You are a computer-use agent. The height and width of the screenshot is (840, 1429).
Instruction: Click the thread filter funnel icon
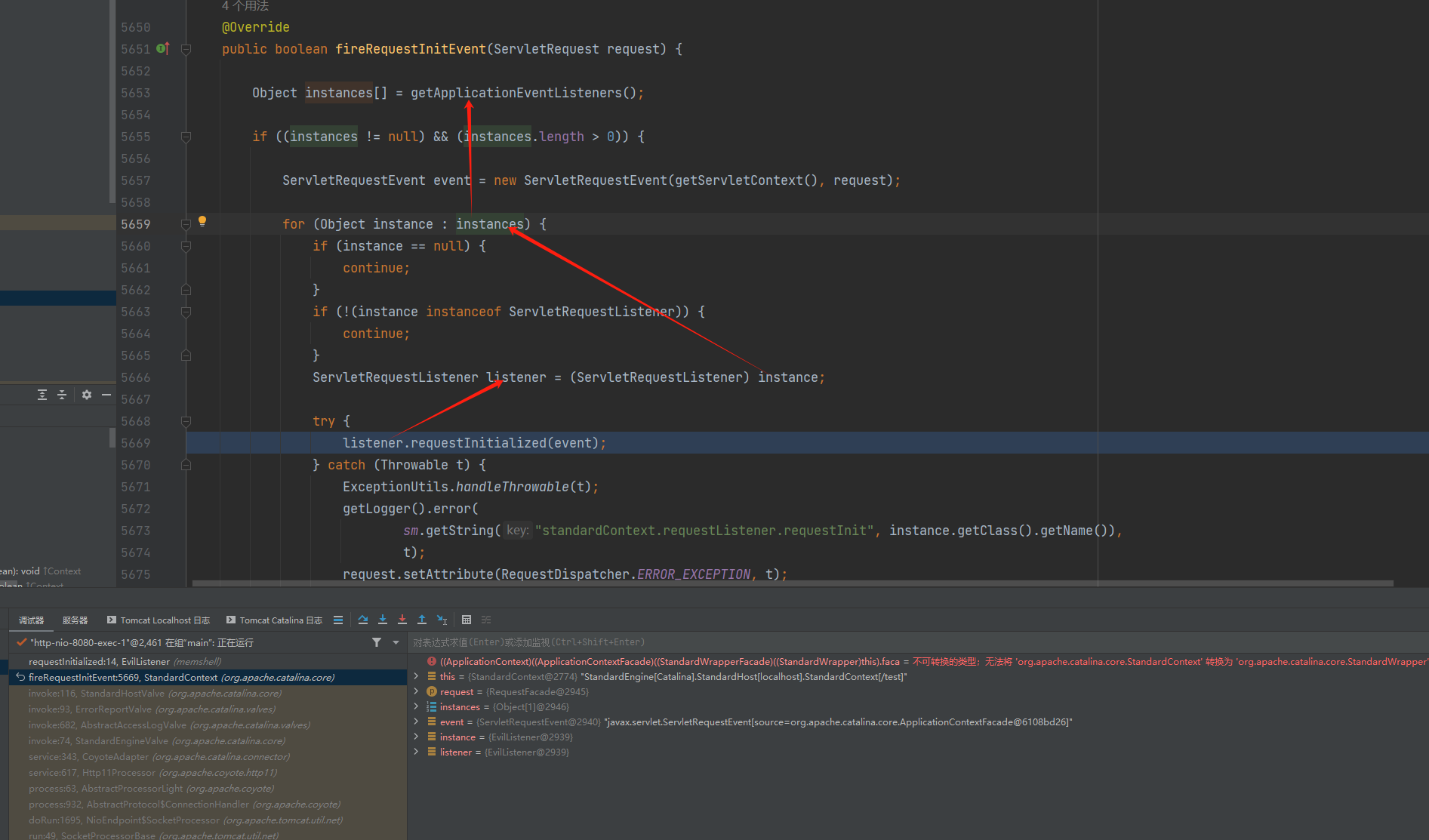377,642
